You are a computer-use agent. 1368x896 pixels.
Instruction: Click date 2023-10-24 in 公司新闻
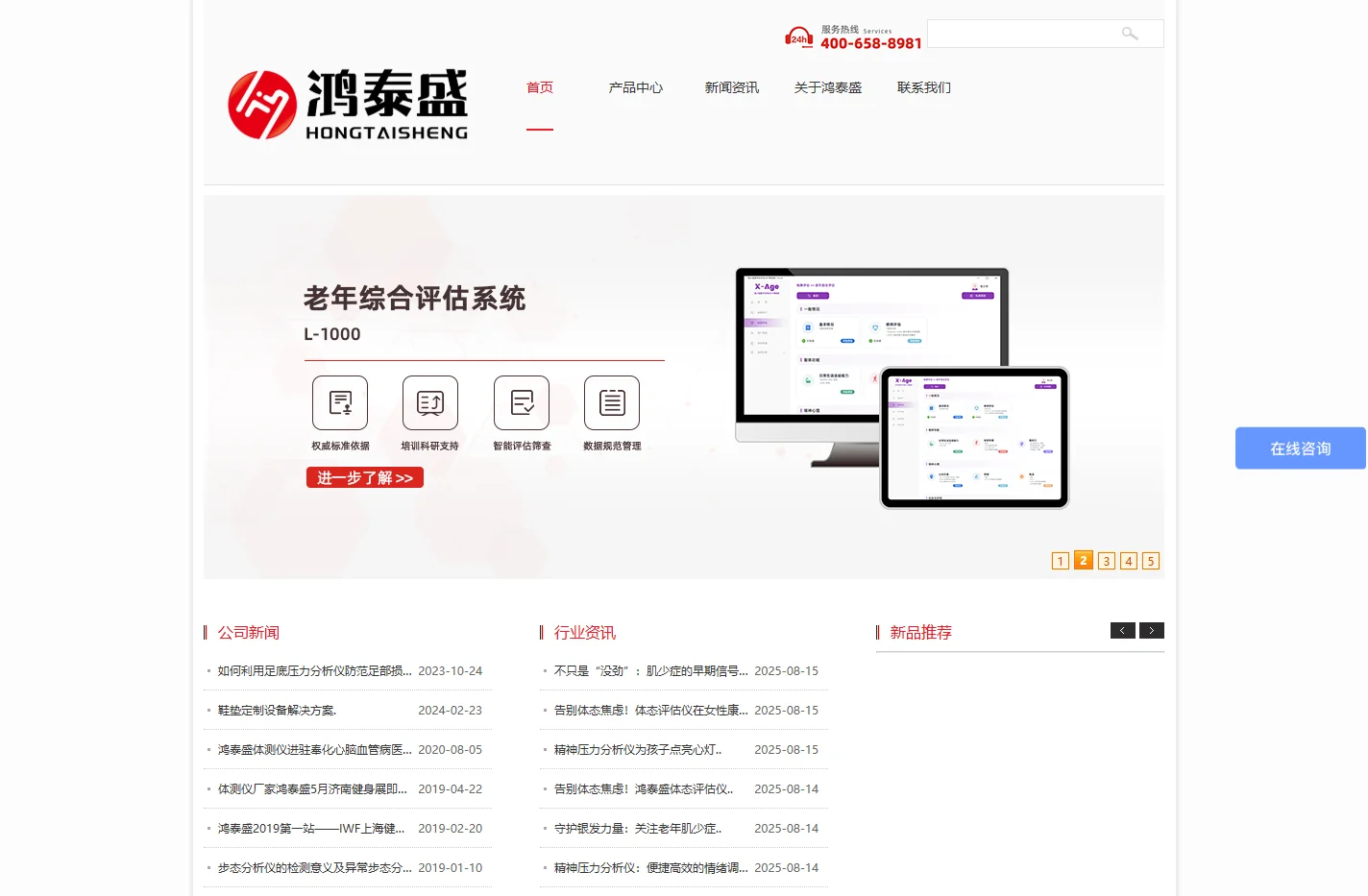pos(451,671)
